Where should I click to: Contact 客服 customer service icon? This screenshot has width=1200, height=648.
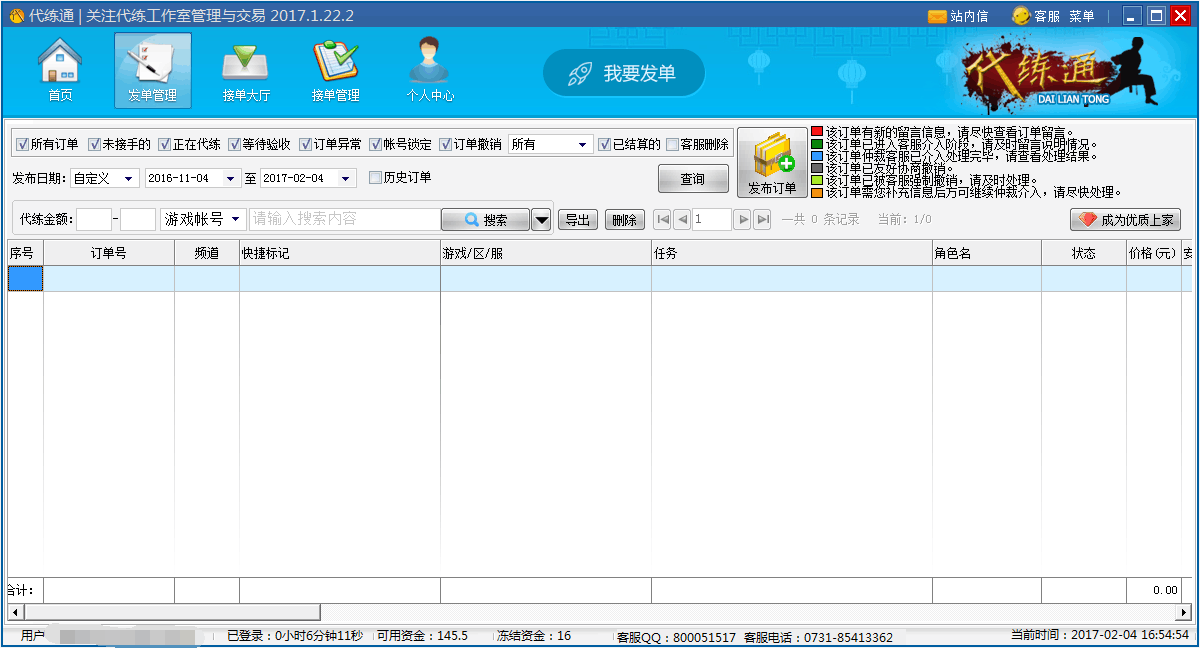coord(1021,16)
